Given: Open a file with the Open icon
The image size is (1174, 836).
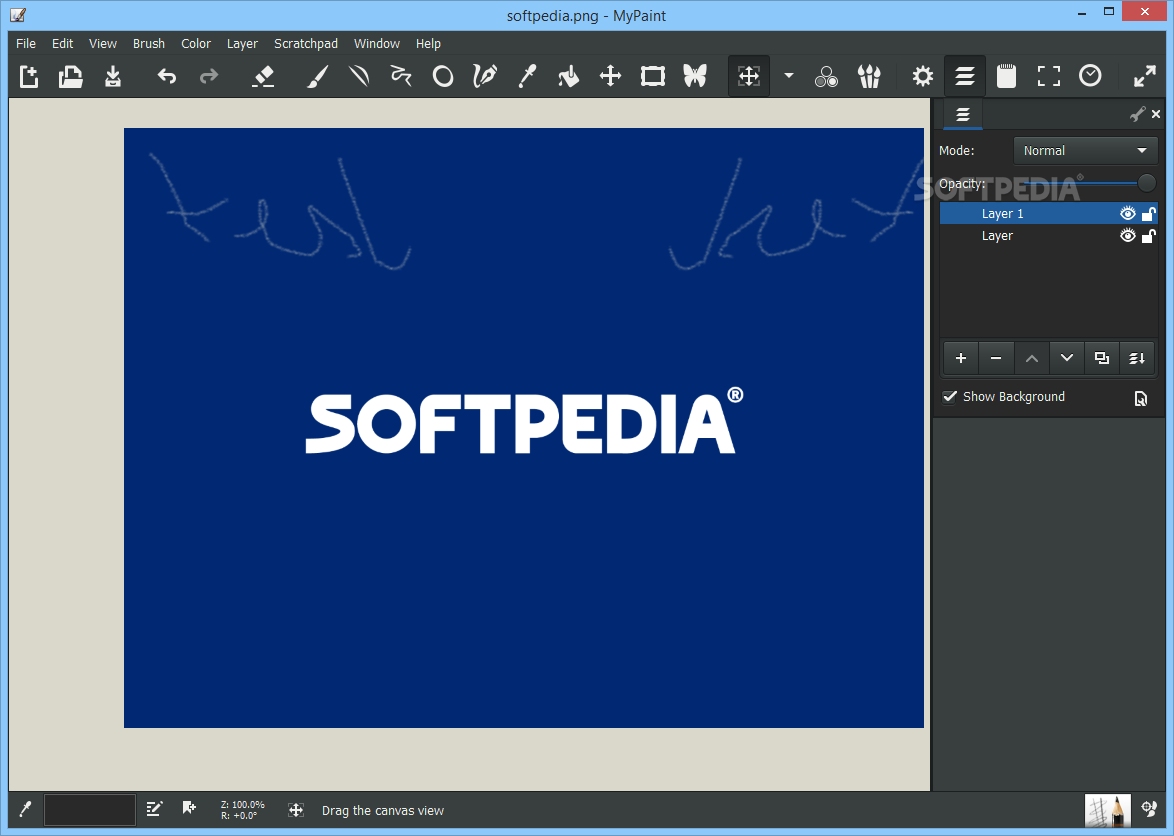Looking at the screenshot, I should 70,76.
